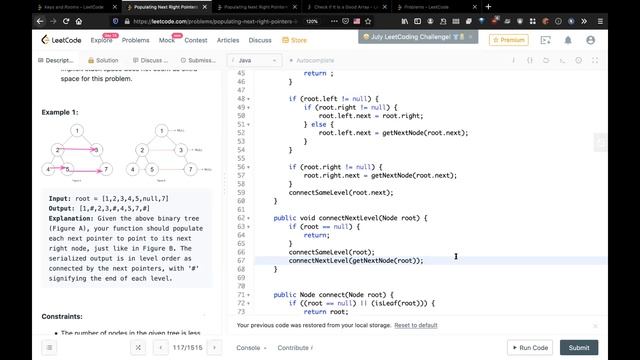Screen dimensions: 640x360
Task: Open Firefox hamburger menu
Action: pyautogui.click(x=600, y=21)
